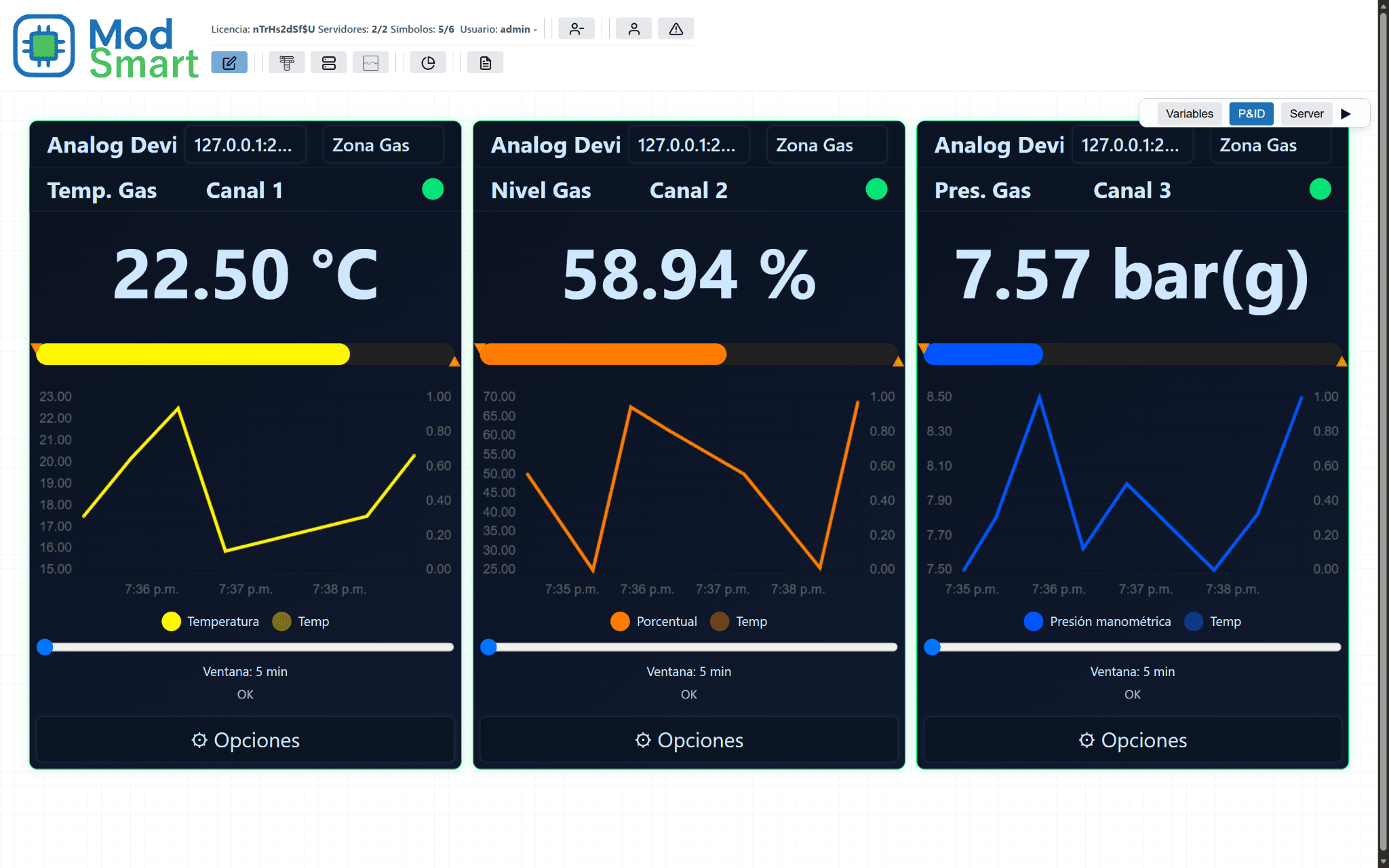Open the user profile icon
Viewport: 1389px width, 868px height.
[x=634, y=28]
